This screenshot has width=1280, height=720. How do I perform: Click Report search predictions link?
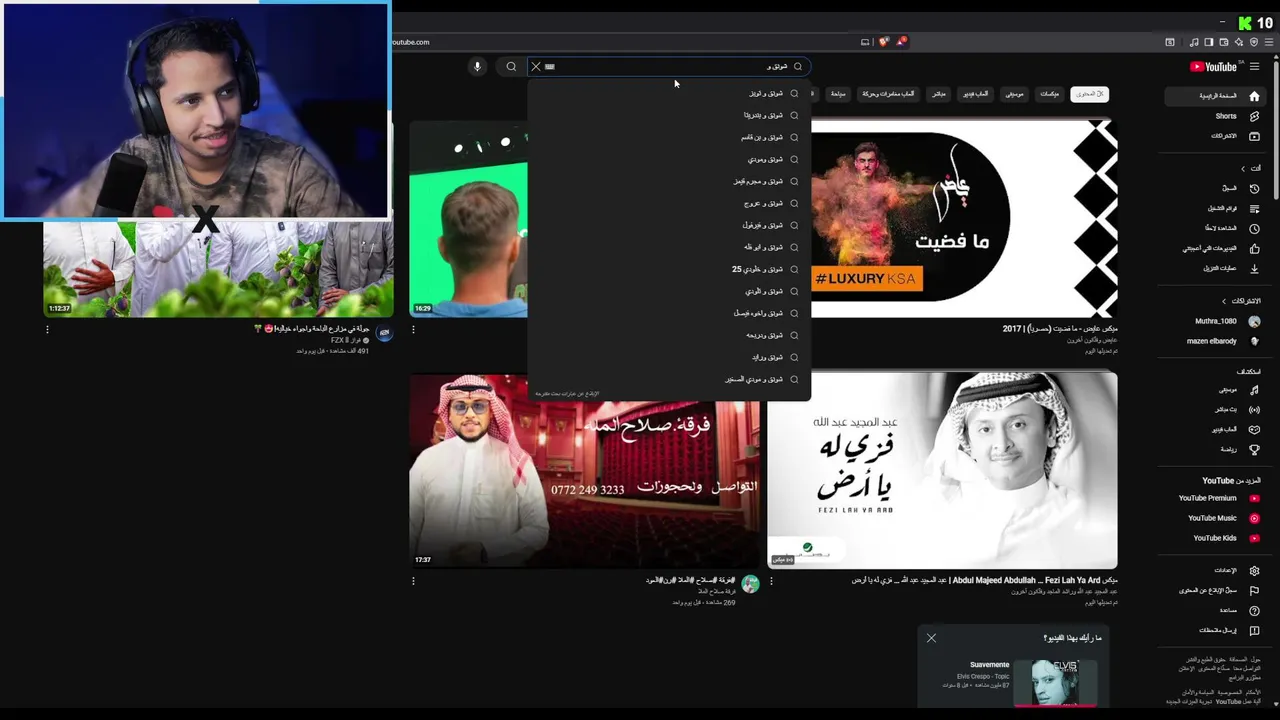coord(568,394)
